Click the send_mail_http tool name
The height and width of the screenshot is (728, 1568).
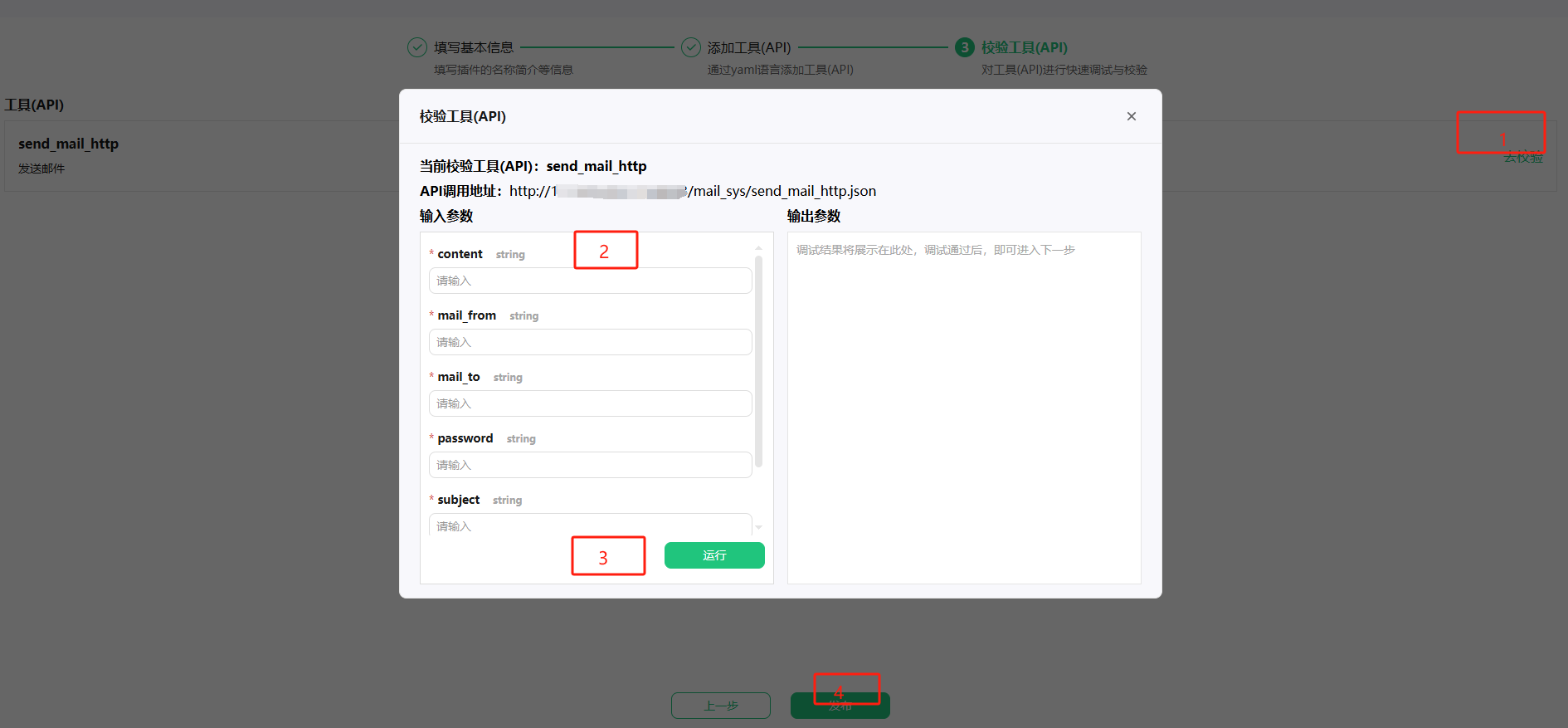point(69,144)
